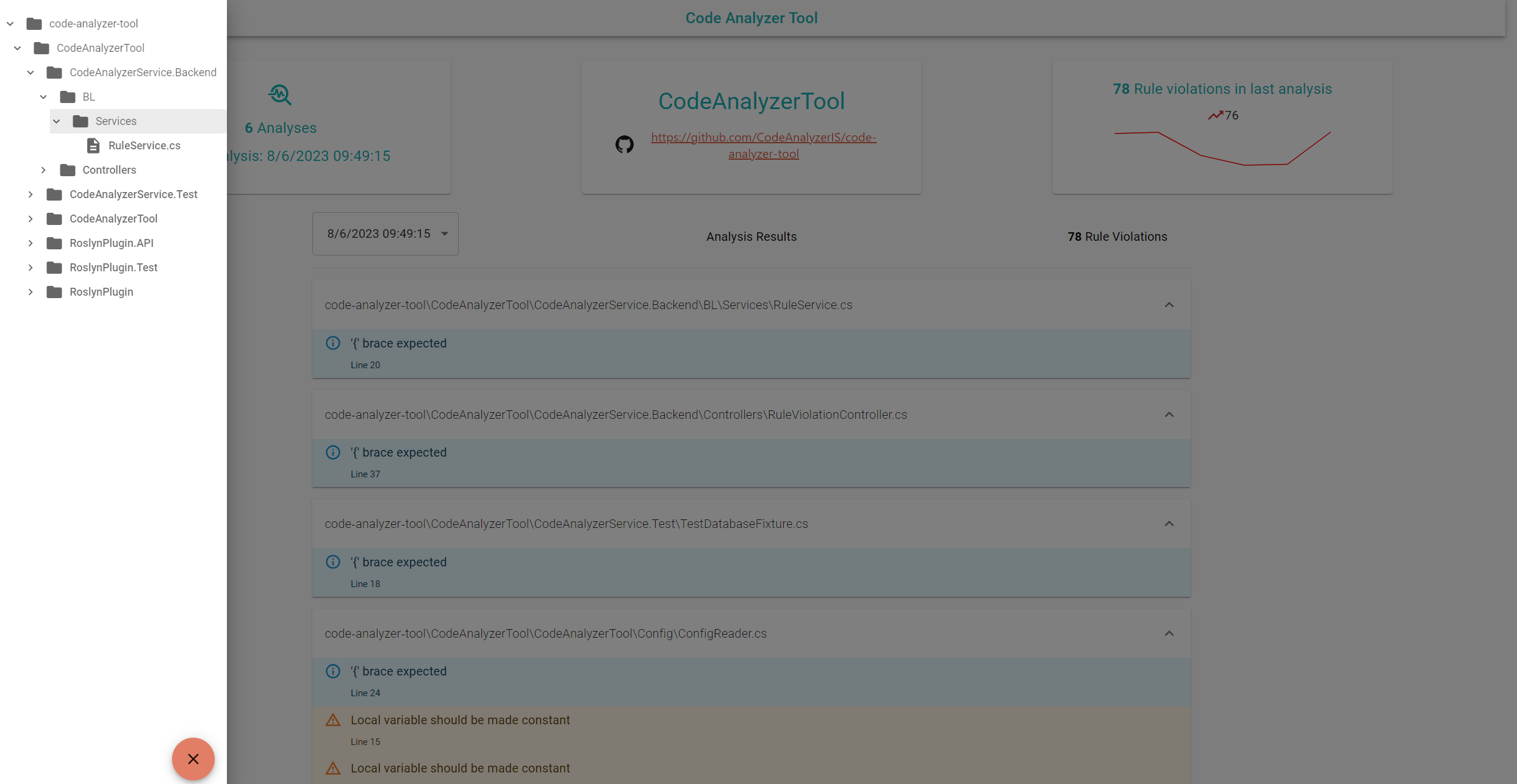This screenshot has width=1517, height=784.
Task: Click the info icon on Line 20 violation
Action: pyautogui.click(x=333, y=343)
